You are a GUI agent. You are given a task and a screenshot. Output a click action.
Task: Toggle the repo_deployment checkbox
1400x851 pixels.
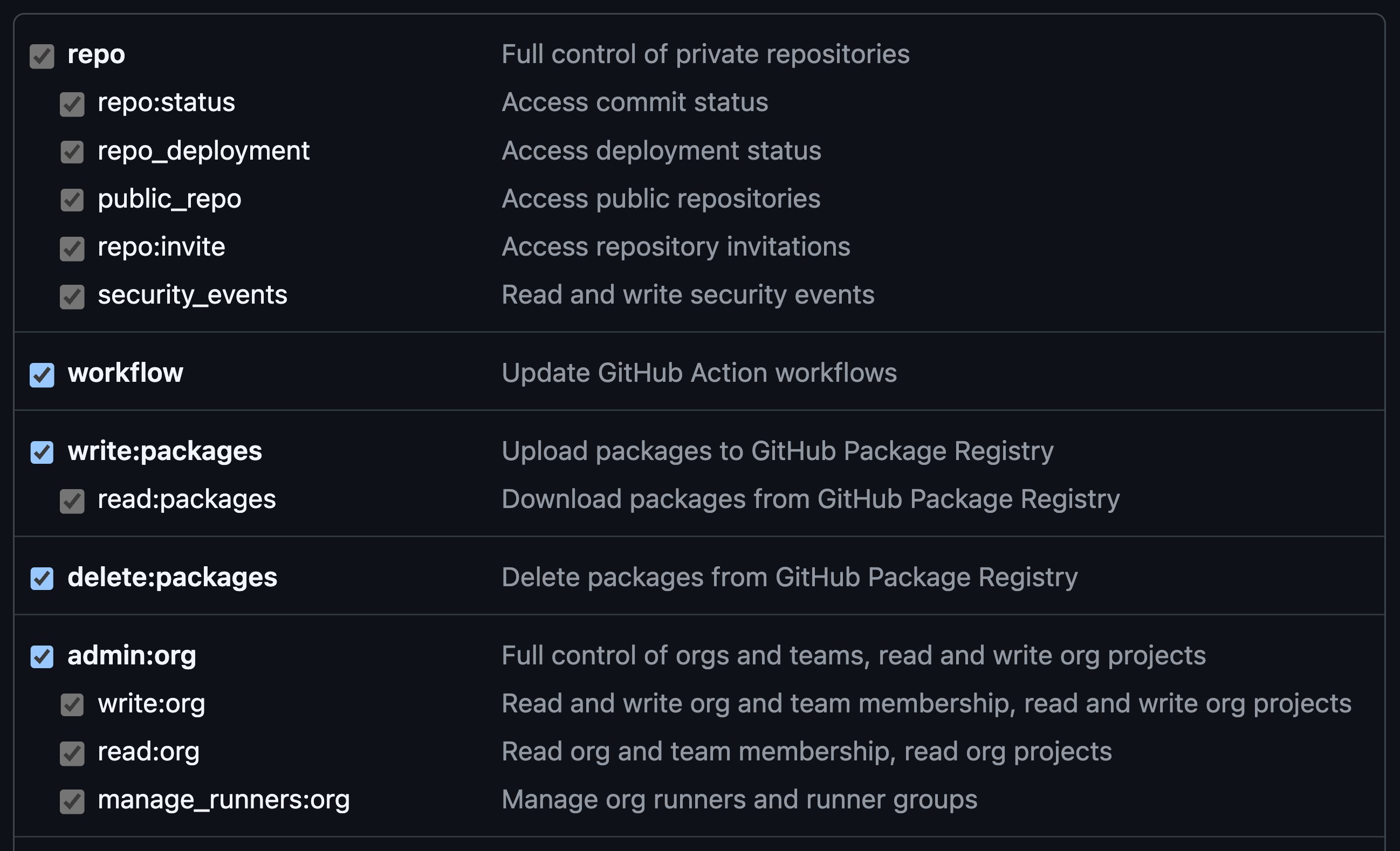point(72,152)
